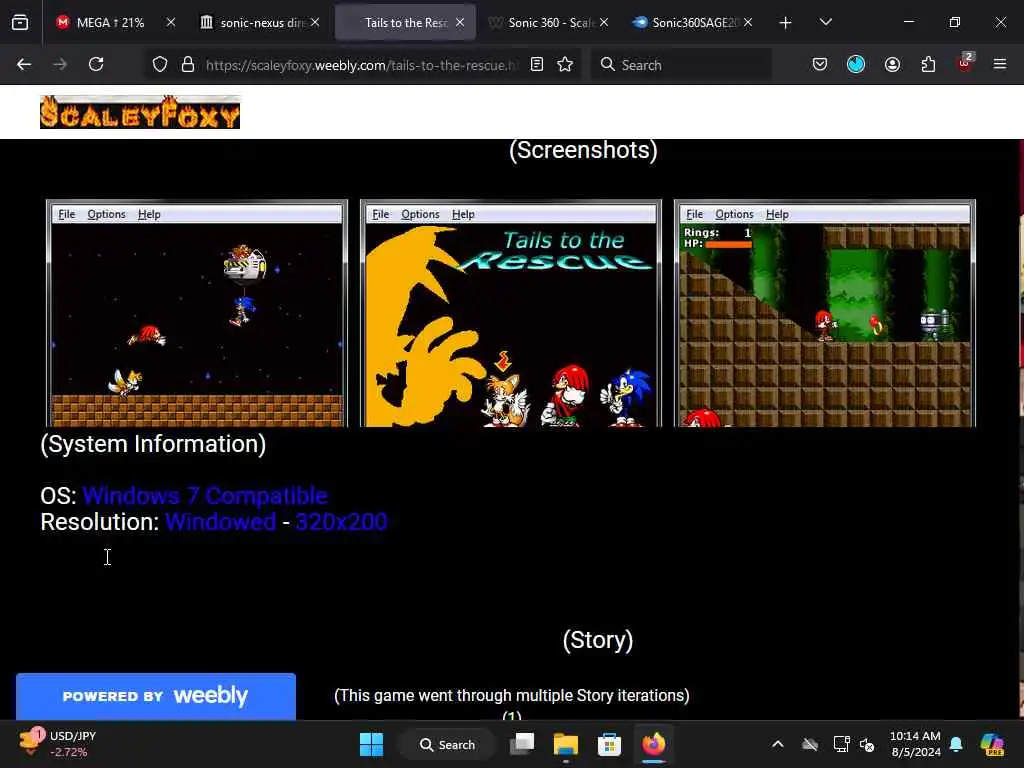Bookmark this page with the star
The image size is (1024, 768).
pos(566,65)
